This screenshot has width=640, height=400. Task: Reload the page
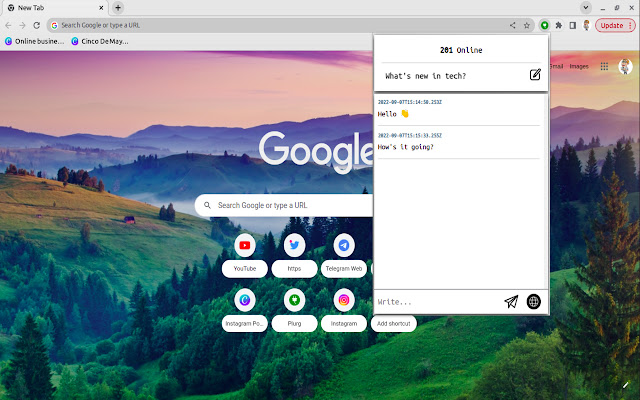point(36,25)
